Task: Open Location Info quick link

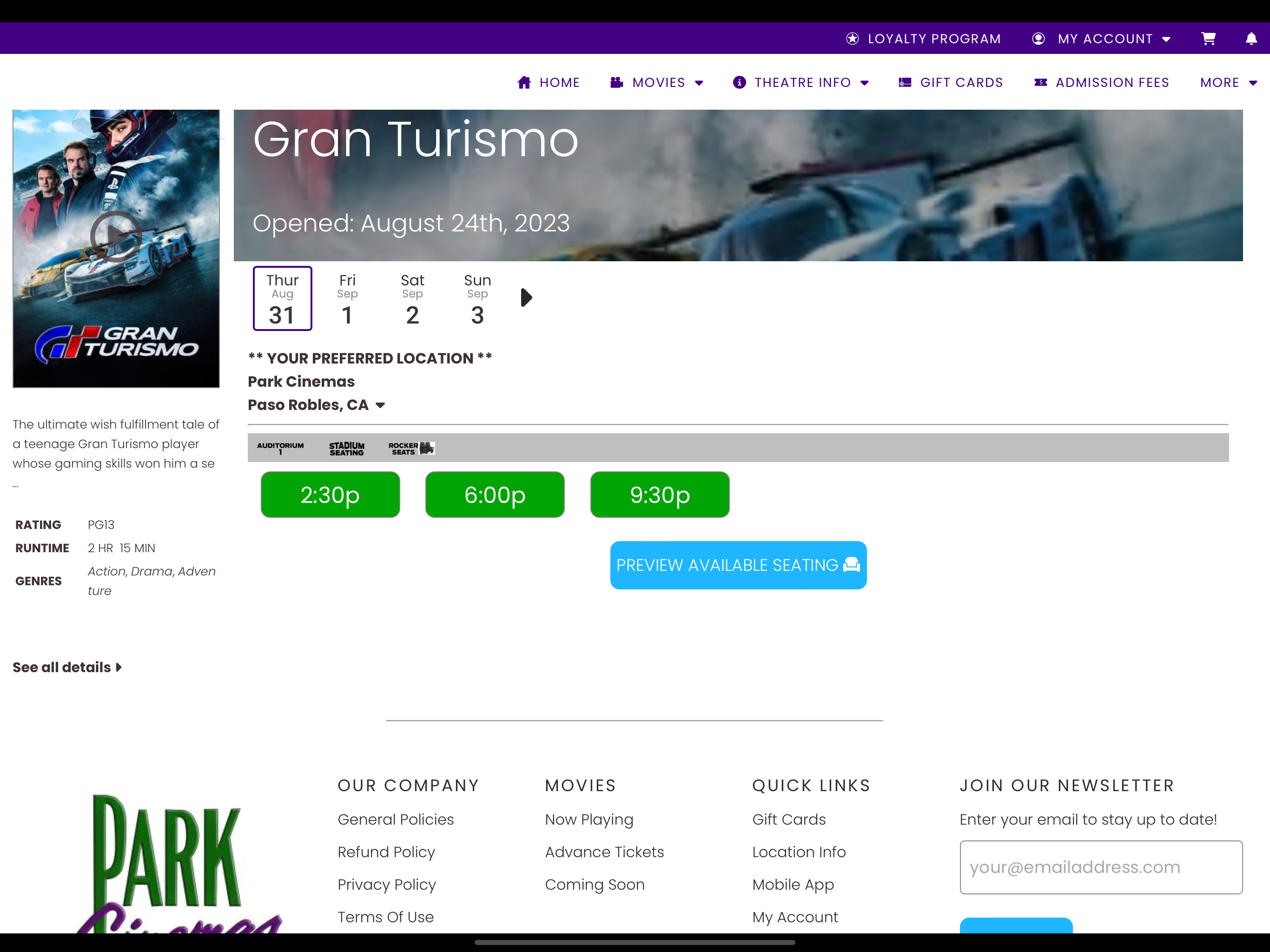Action: click(x=799, y=852)
